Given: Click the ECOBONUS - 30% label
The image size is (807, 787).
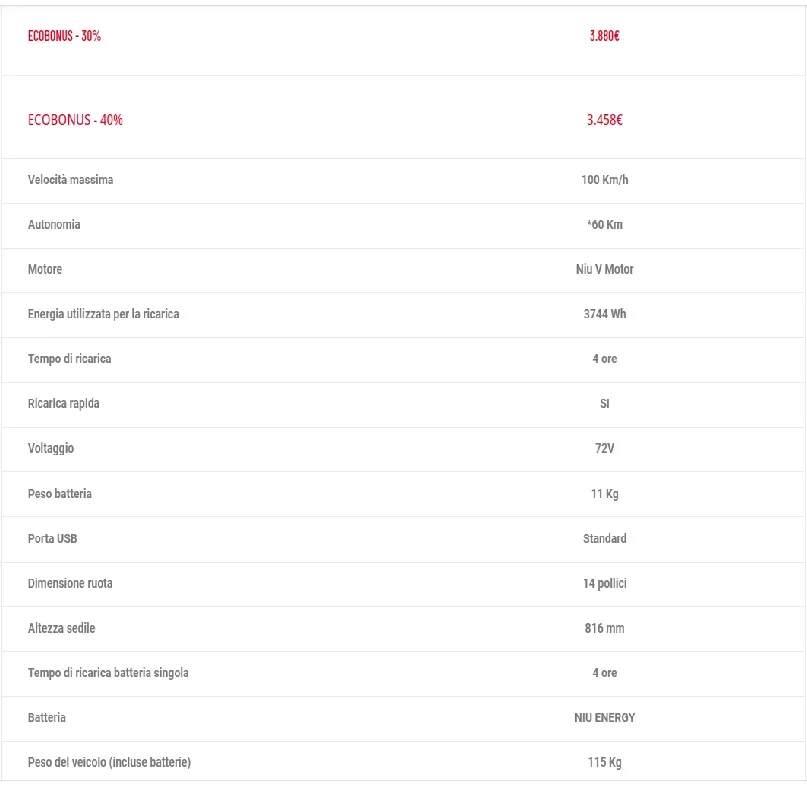Looking at the screenshot, I should click(64, 36).
